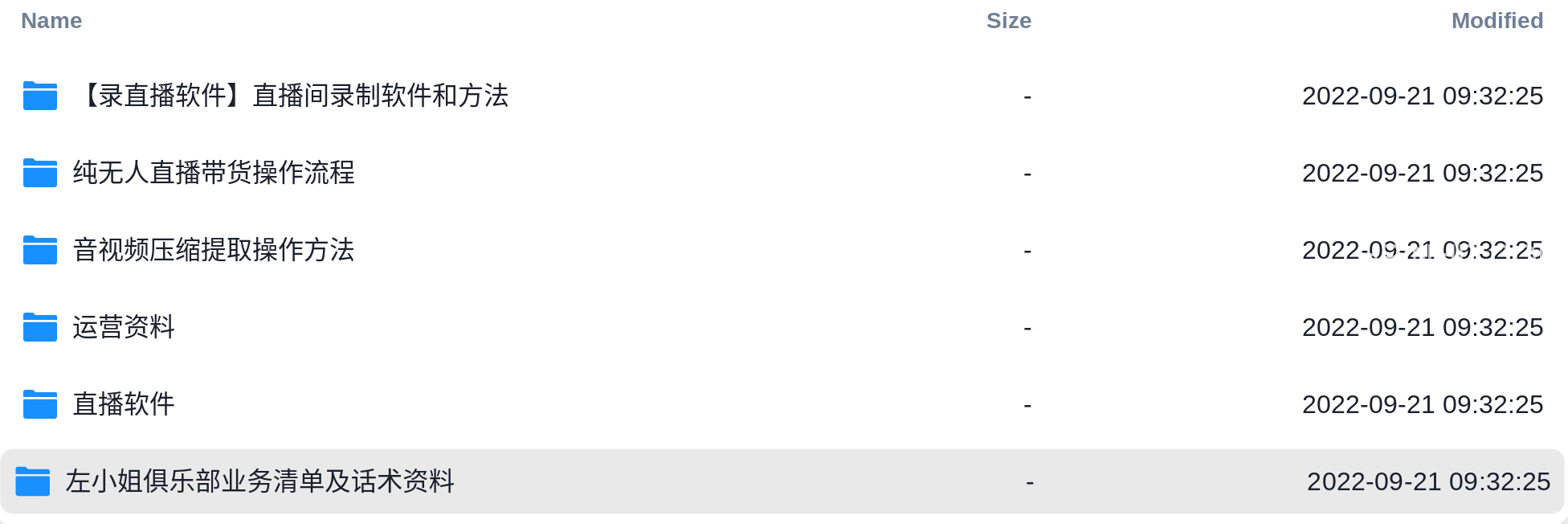Sort files by Size column header

tap(1009, 21)
